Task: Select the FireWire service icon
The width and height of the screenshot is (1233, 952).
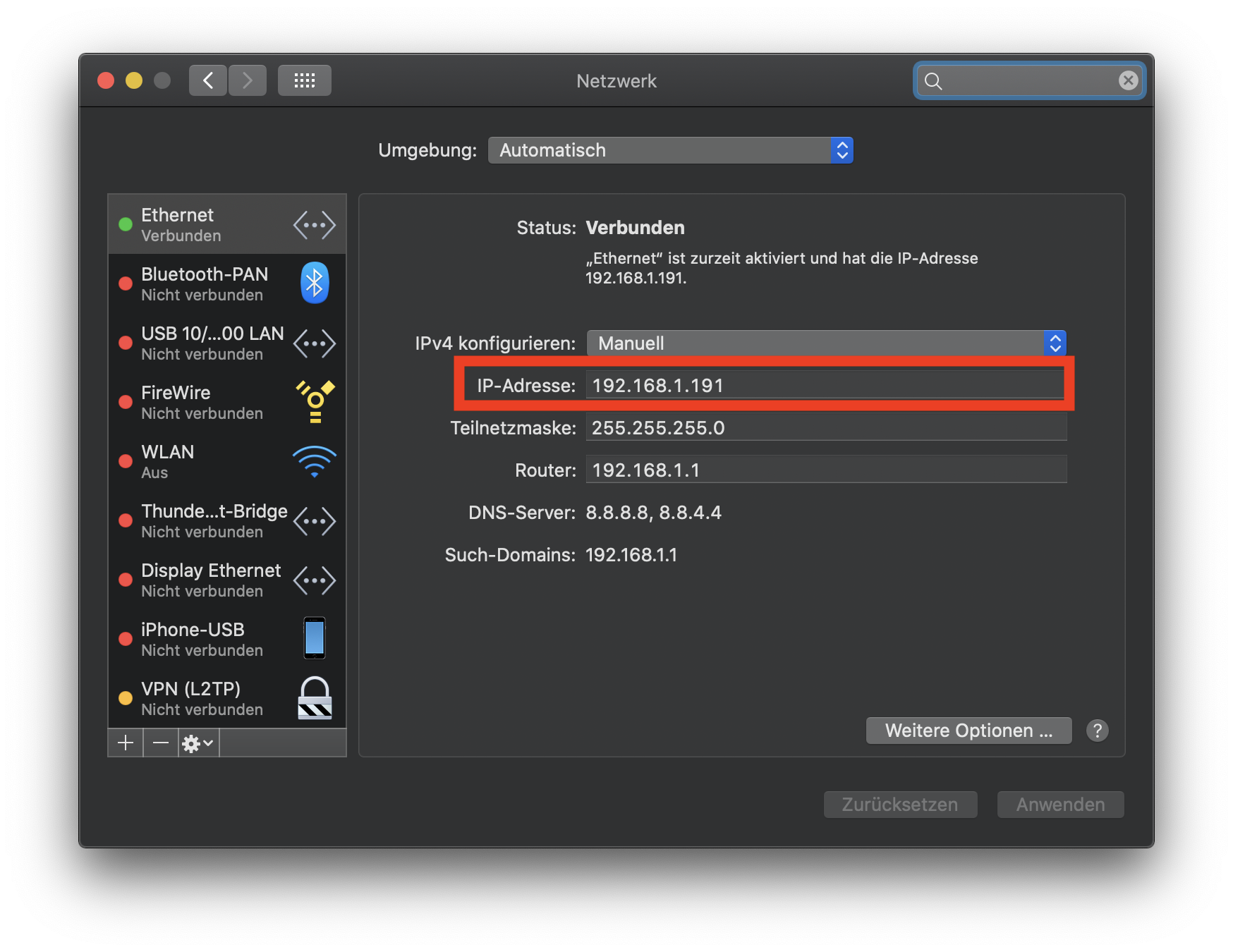Action: pos(315,402)
